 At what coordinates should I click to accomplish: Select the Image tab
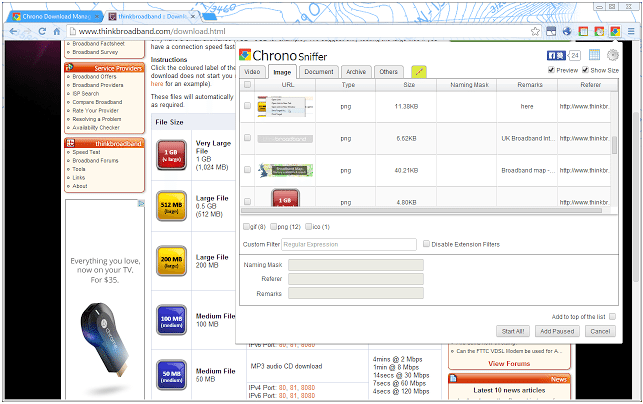(282, 72)
